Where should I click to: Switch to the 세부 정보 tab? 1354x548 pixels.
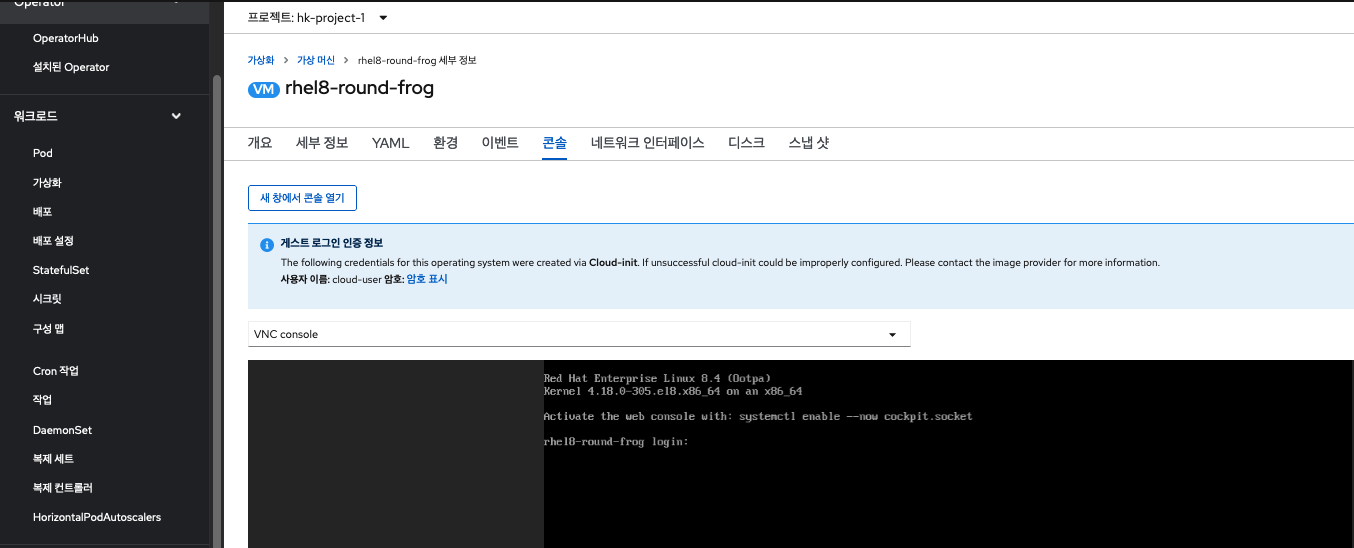[x=322, y=143]
